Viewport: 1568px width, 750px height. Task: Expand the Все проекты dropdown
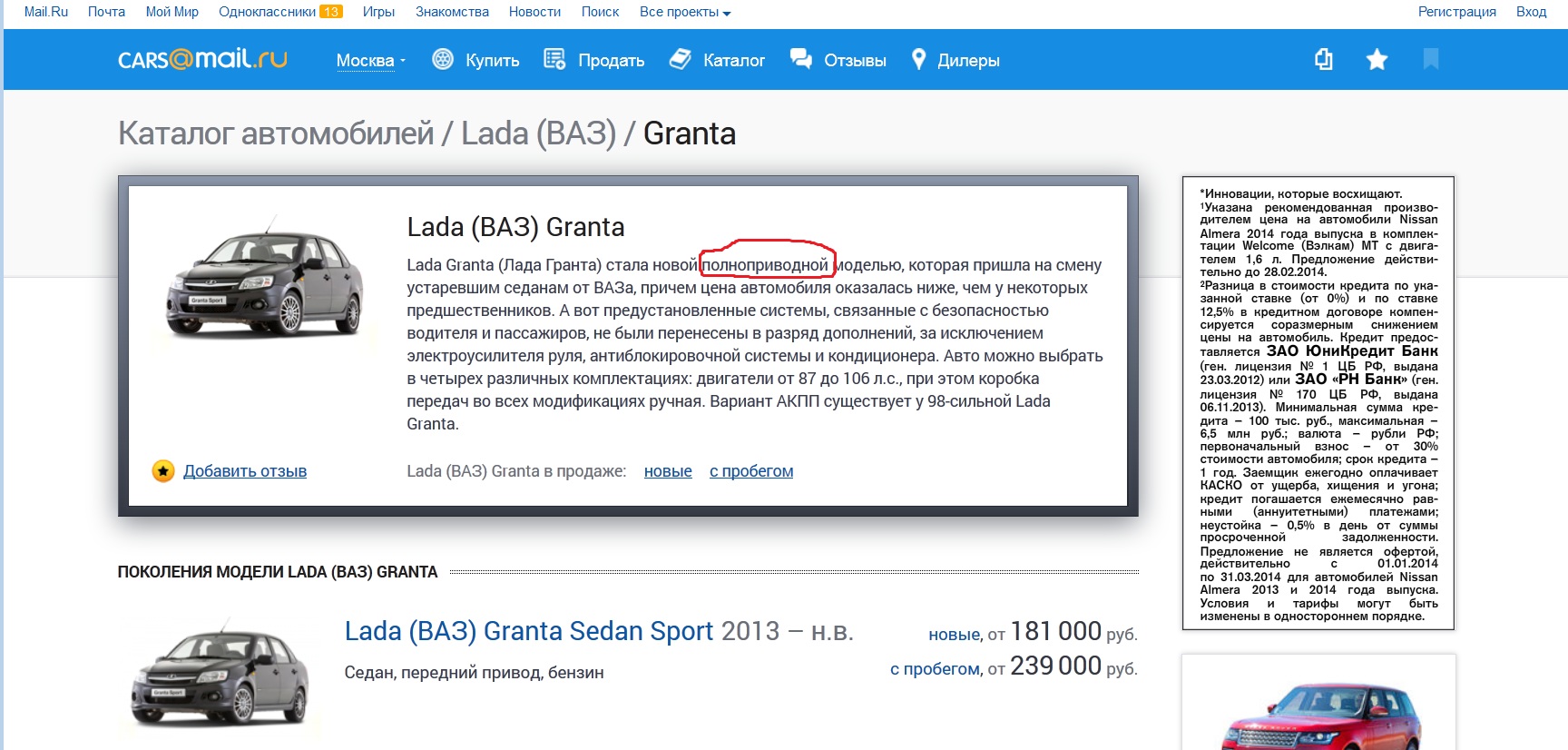(685, 12)
